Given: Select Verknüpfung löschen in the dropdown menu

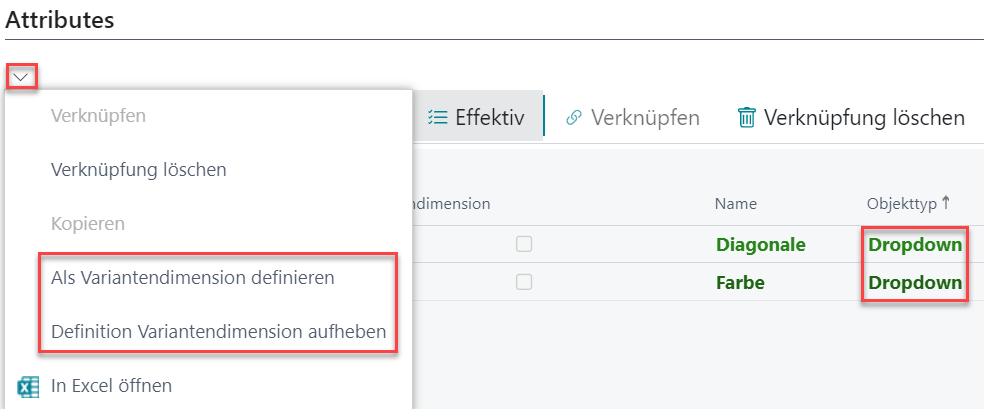Looking at the screenshot, I should tap(139, 169).
